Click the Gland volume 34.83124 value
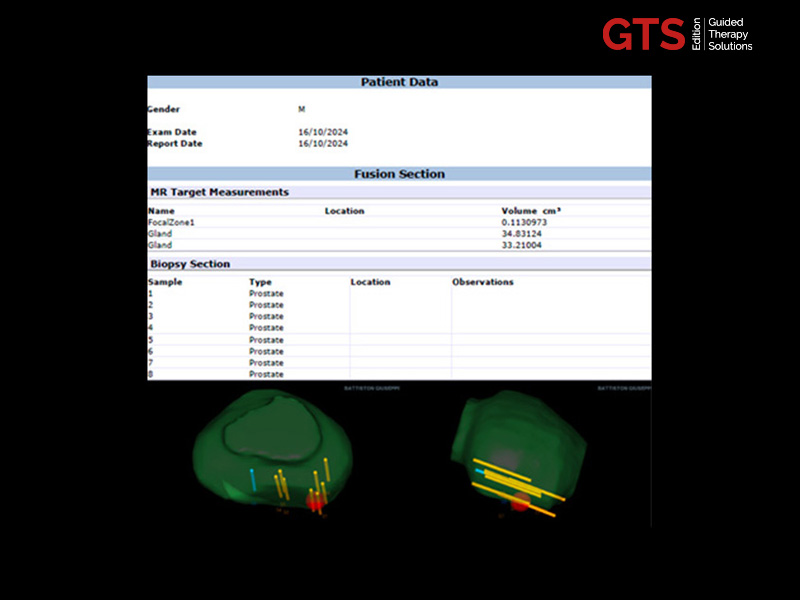This screenshot has width=800, height=600. point(523,233)
